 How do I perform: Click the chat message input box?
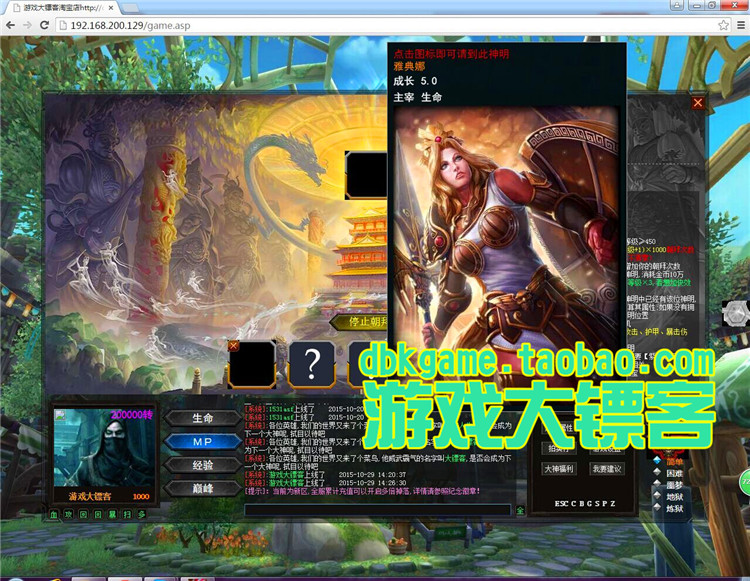tap(378, 510)
